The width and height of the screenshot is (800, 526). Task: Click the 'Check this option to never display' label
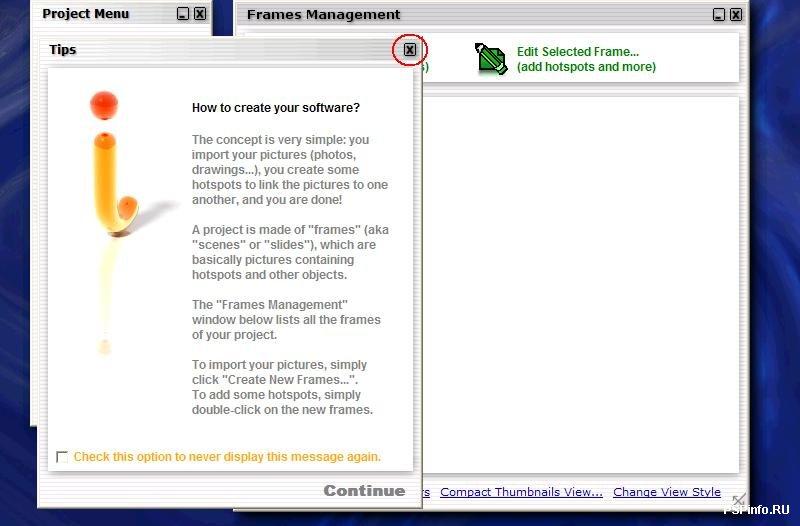[227, 457]
